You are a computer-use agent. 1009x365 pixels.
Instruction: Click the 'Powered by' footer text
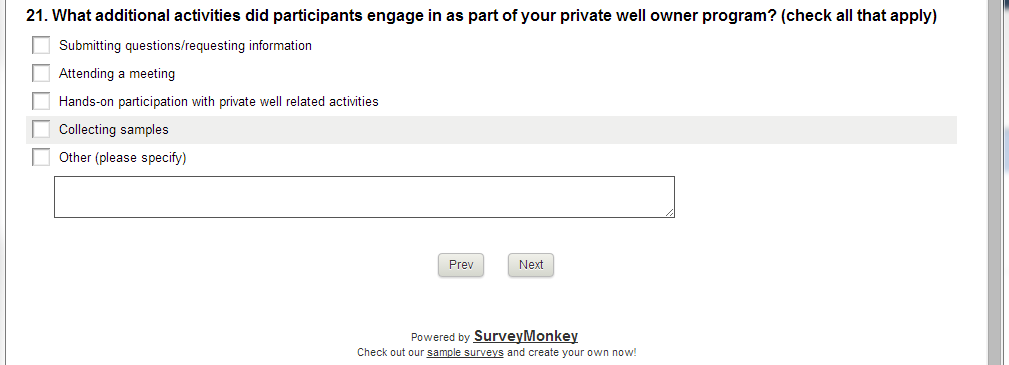coord(440,337)
